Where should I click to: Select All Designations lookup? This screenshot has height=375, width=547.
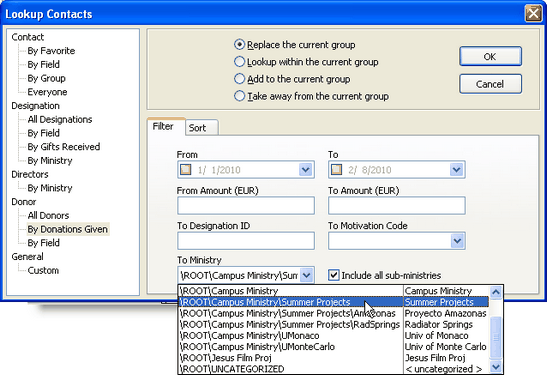coord(60,119)
